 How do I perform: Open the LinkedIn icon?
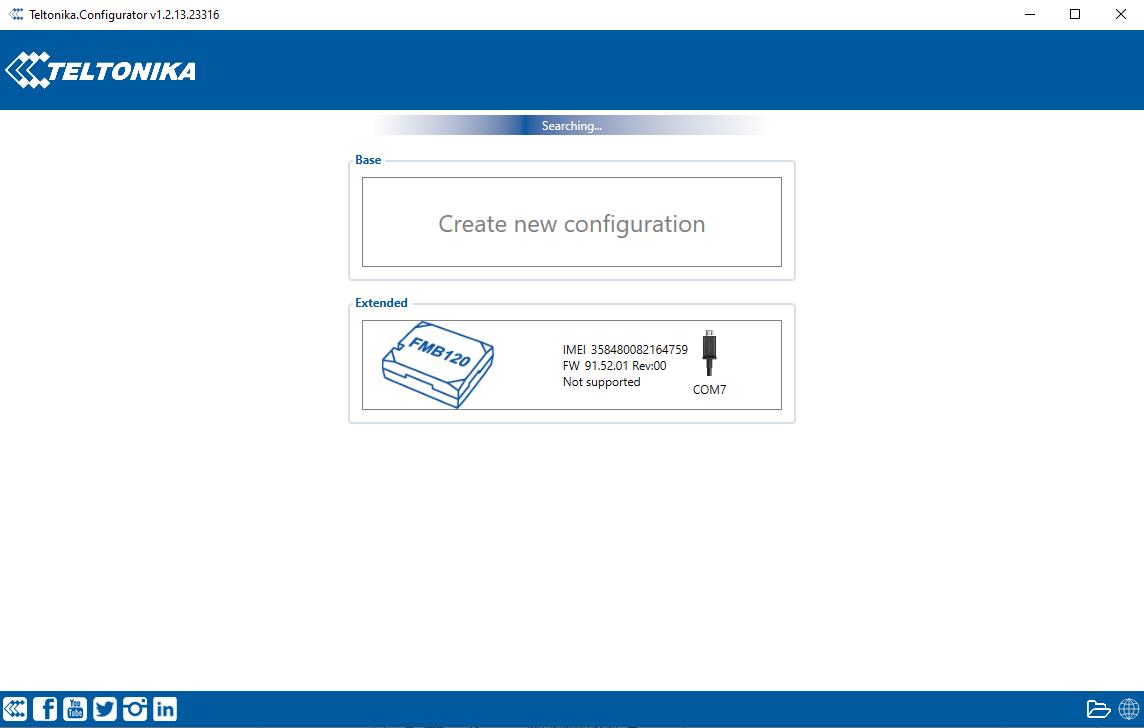pos(165,709)
